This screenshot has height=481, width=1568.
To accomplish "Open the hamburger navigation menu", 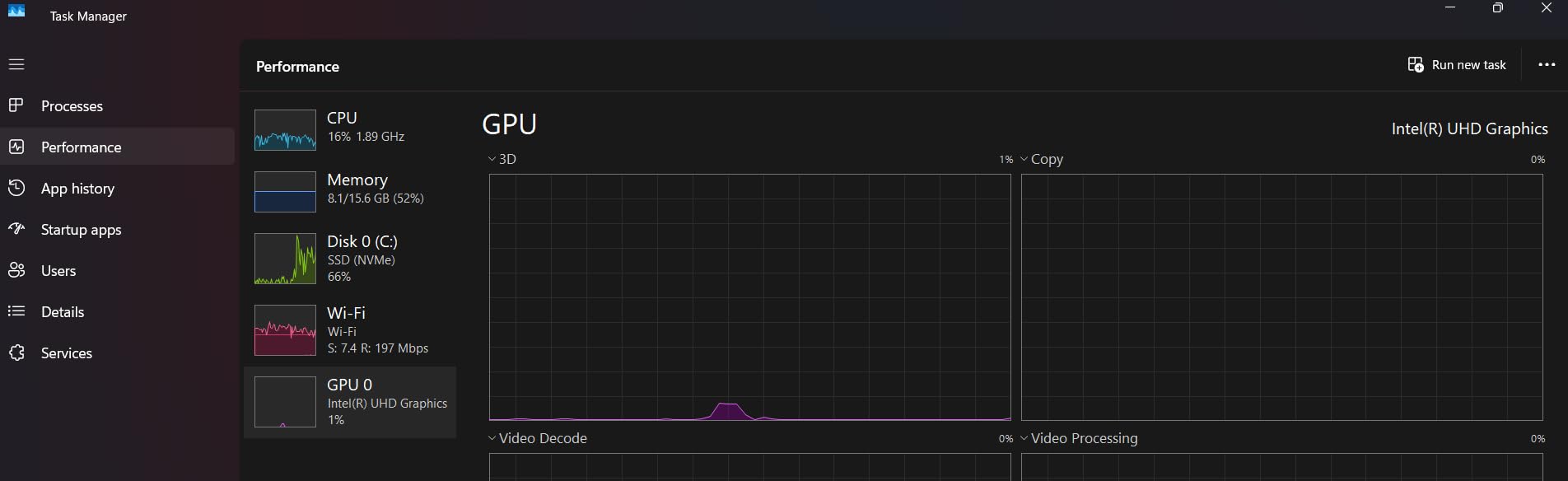I will (x=16, y=64).
